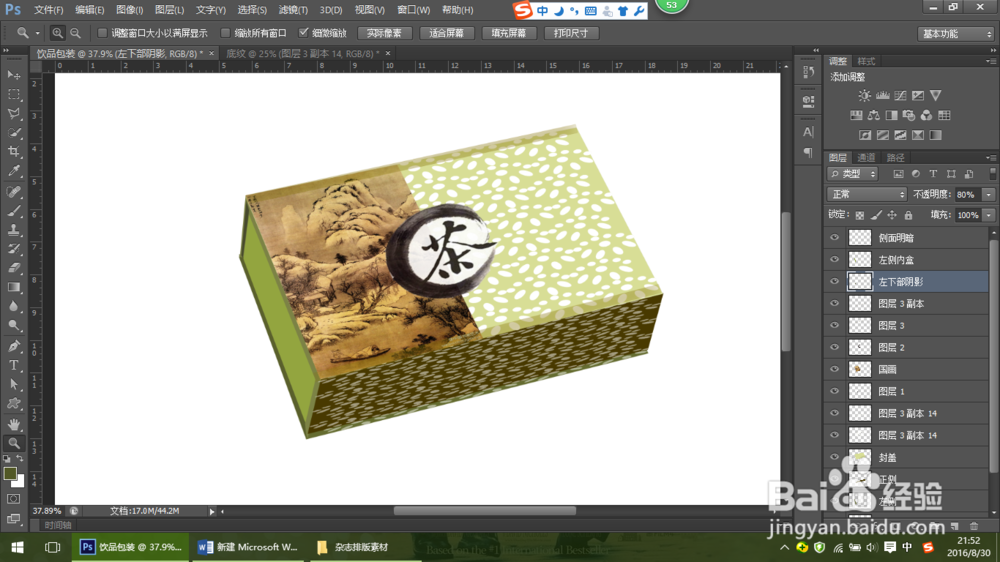The height and width of the screenshot is (562, 1000).
Task: Click the 打印尺寸 button
Action: point(571,33)
